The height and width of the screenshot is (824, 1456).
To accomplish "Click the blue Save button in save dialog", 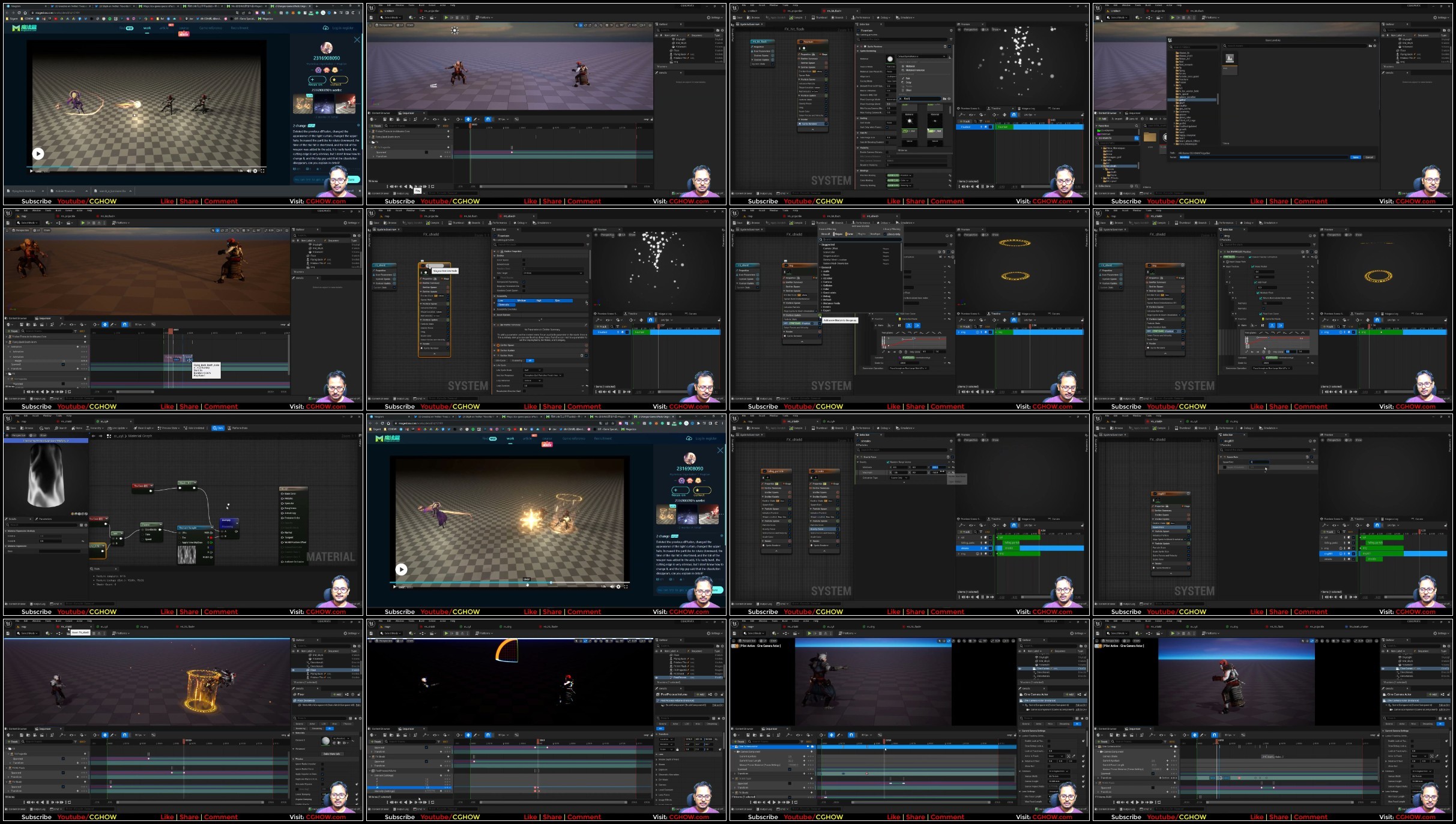I will coord(1356,157).
